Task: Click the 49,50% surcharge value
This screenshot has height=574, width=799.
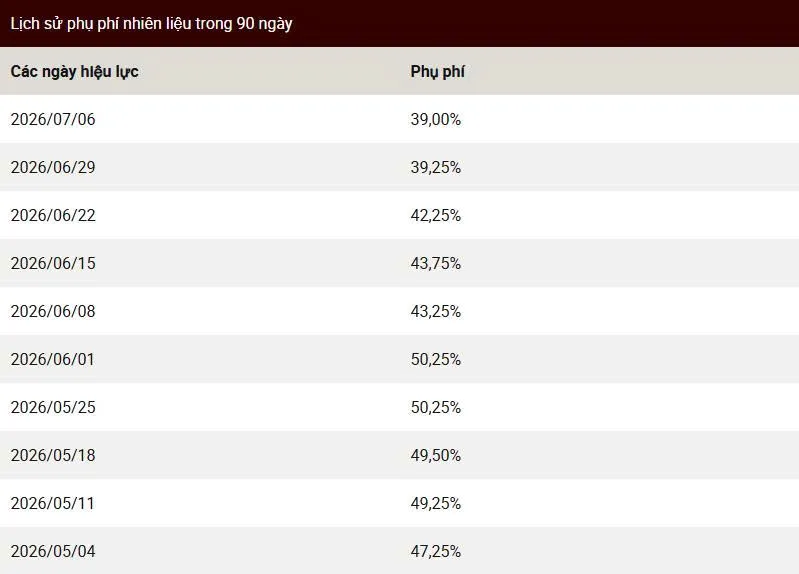Action: pos(436,455)
